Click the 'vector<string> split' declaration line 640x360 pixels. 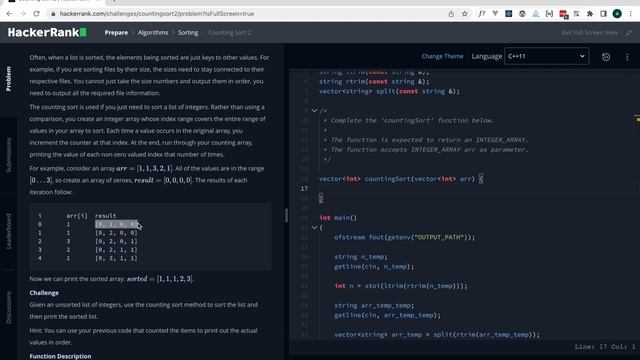tap(389, 91)
